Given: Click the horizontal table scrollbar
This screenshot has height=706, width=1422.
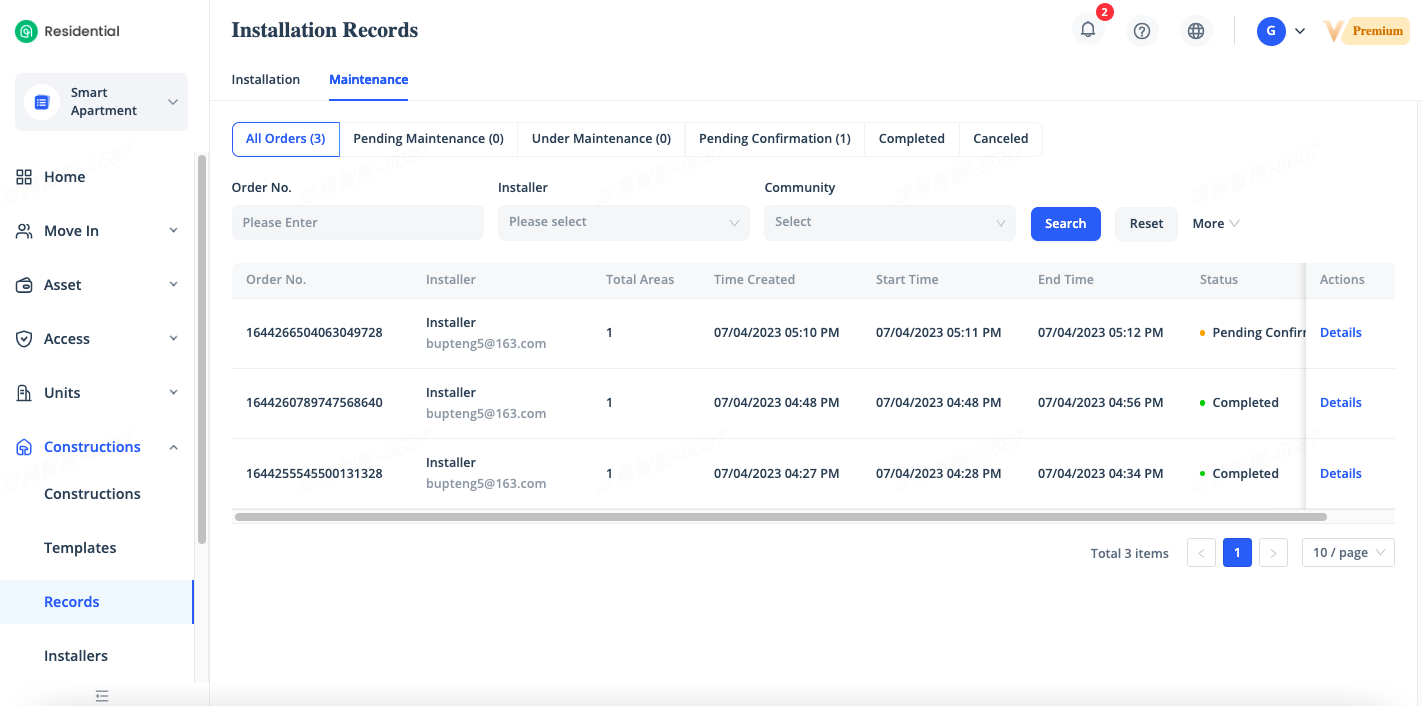Looking at the screenshot, I should 780,517.
